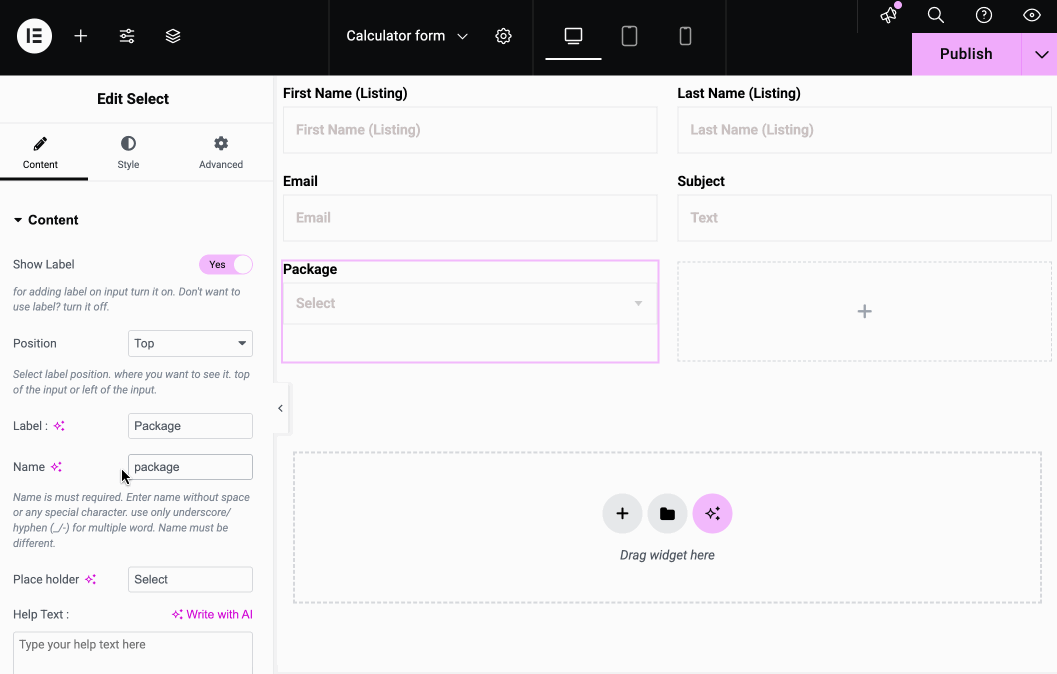This screenshot has width=1057, height=674.
Task: Click the Add Element plus icon
Action: 80,35
